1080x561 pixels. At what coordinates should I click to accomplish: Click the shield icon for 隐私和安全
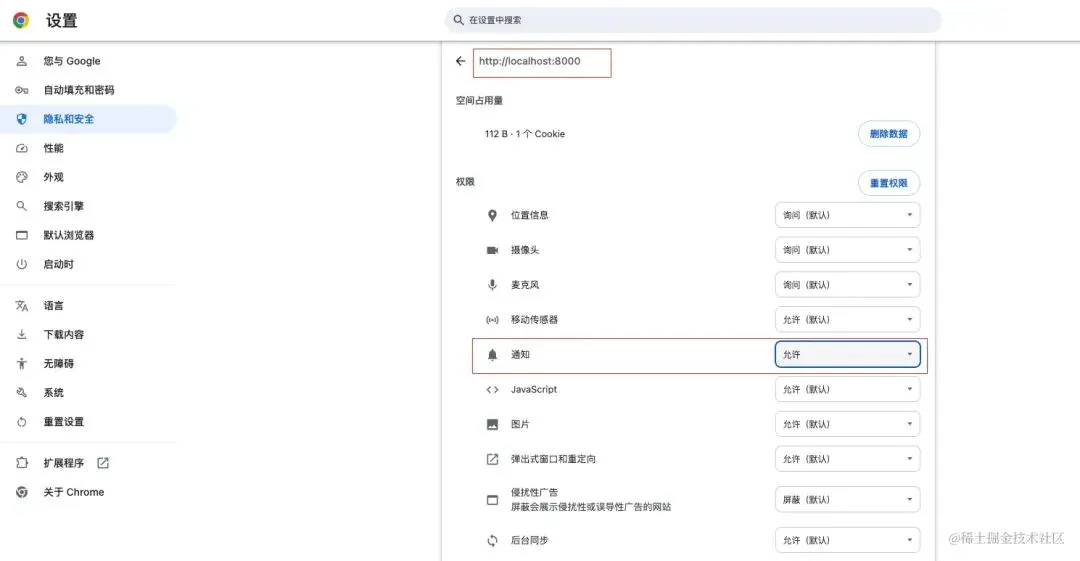coord(22,119)
